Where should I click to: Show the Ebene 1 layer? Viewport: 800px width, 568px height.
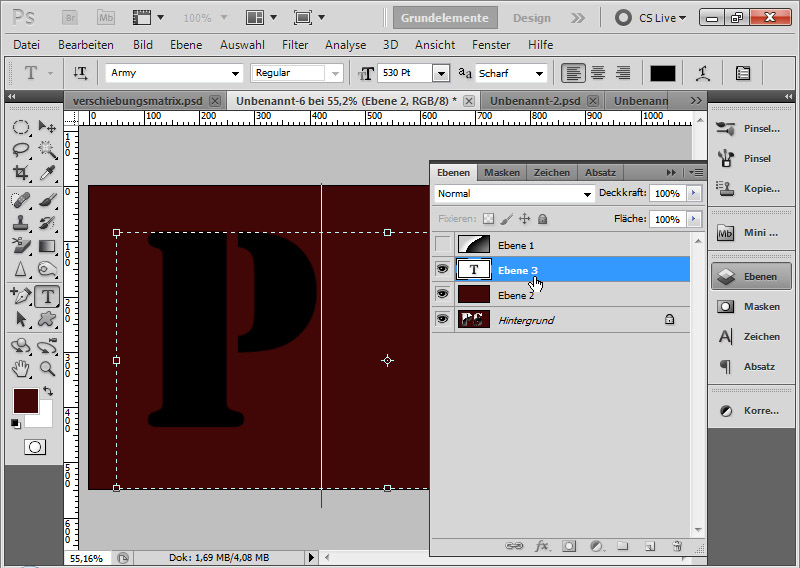pos(442,245)
